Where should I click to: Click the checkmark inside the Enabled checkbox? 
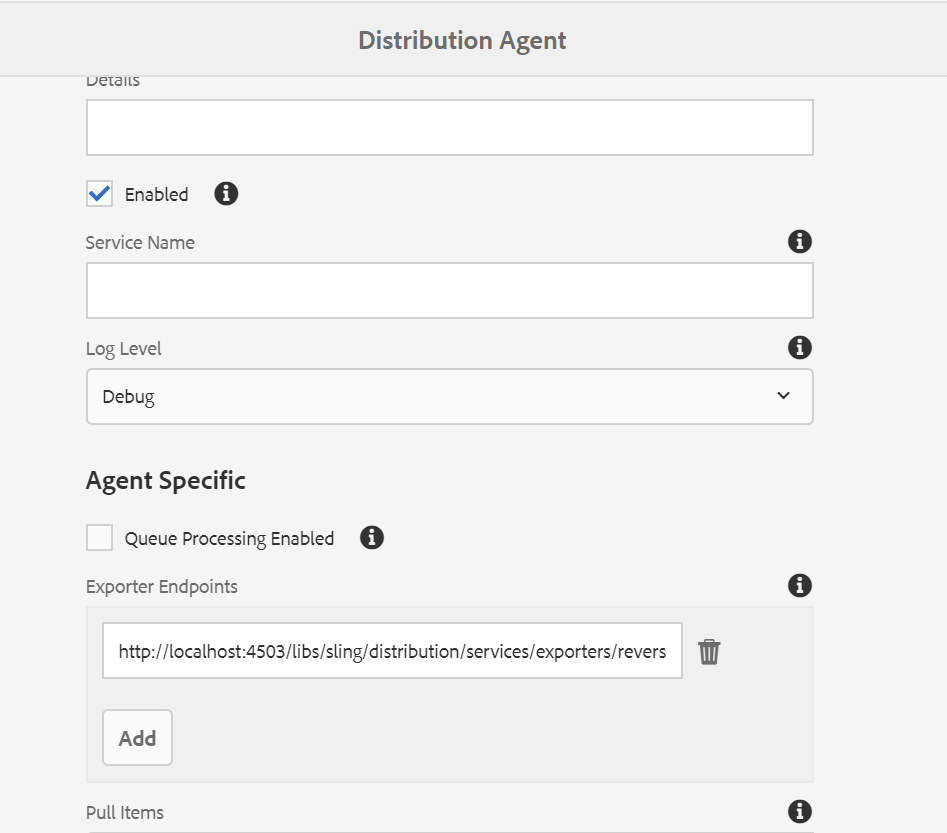98,193
